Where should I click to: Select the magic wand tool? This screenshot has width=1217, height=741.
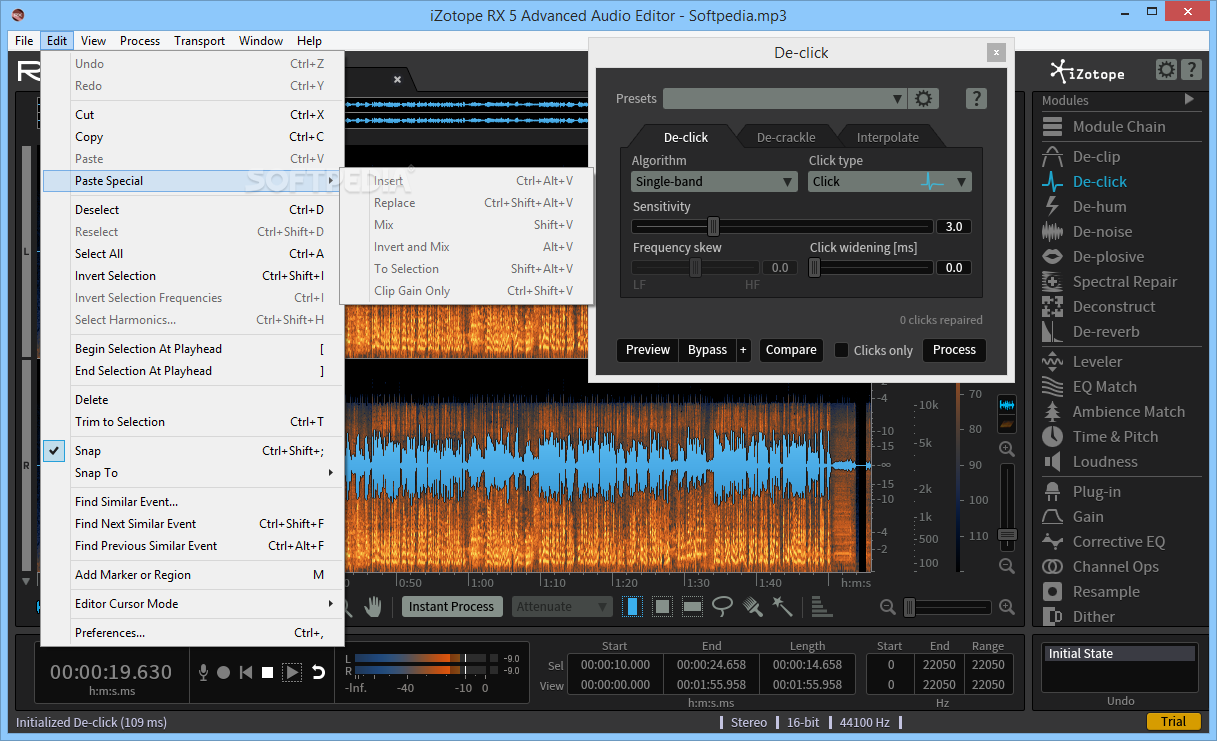click(x=782, y=606)
